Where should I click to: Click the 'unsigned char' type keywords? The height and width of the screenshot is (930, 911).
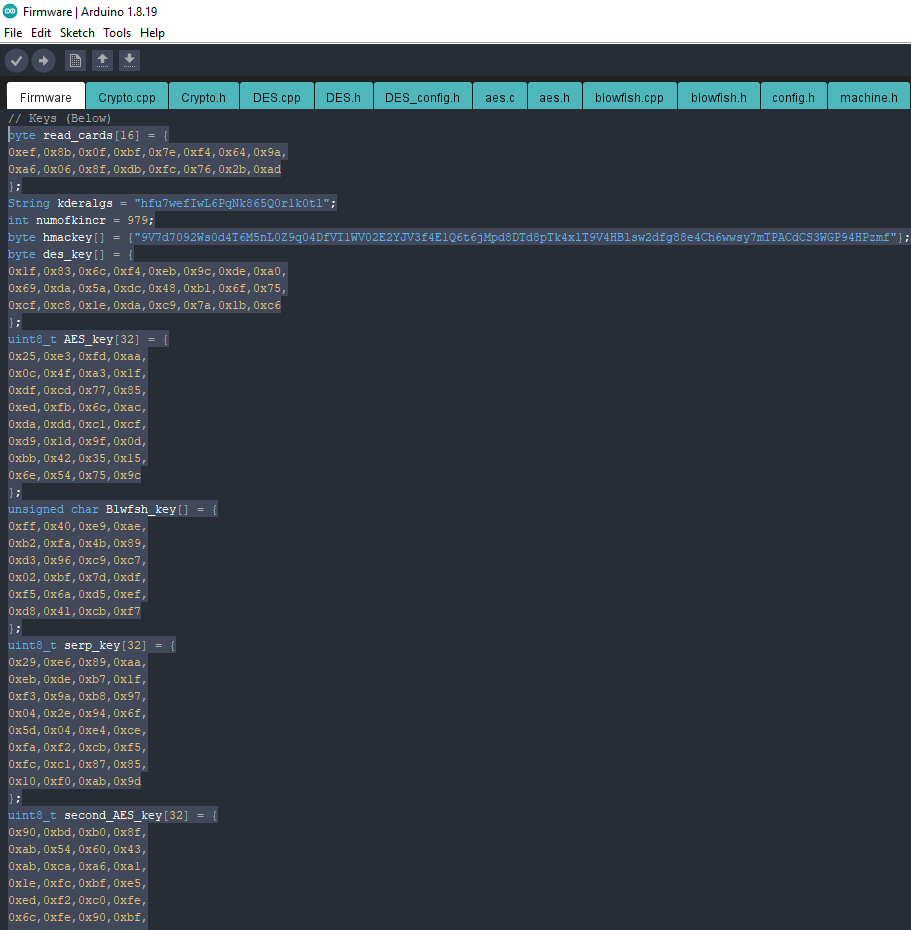(x=53, y=509)
